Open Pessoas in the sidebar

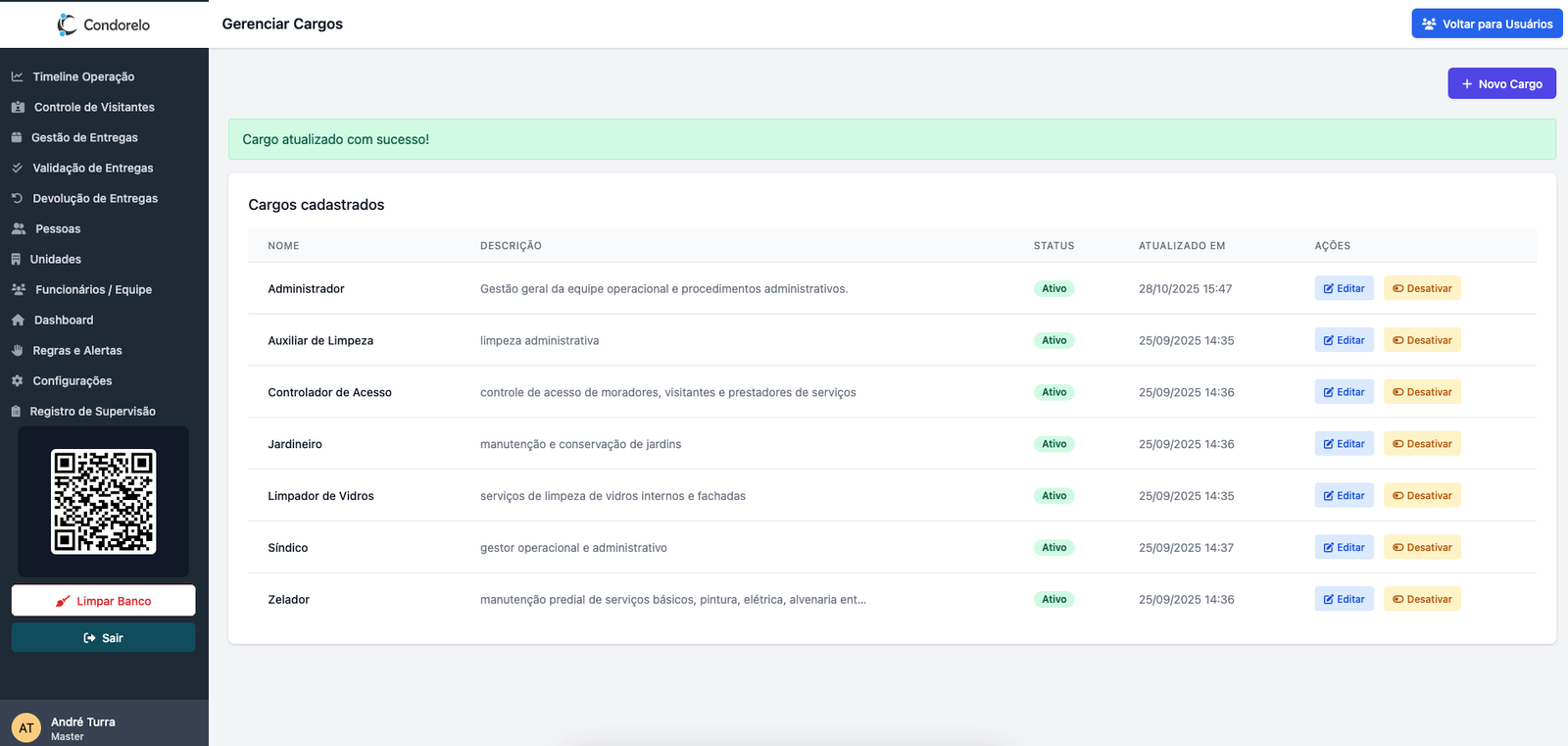click(x=58, y=228)
